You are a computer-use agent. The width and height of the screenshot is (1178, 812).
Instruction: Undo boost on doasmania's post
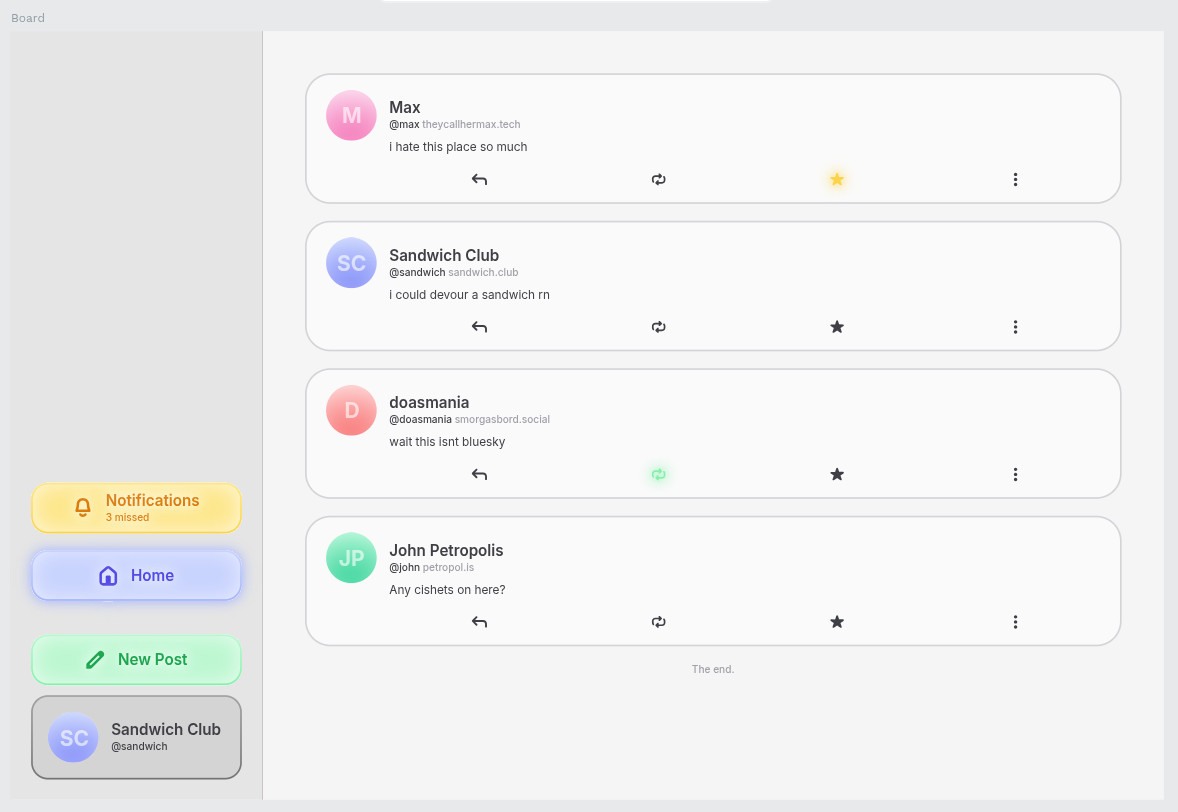coord(658,475)
